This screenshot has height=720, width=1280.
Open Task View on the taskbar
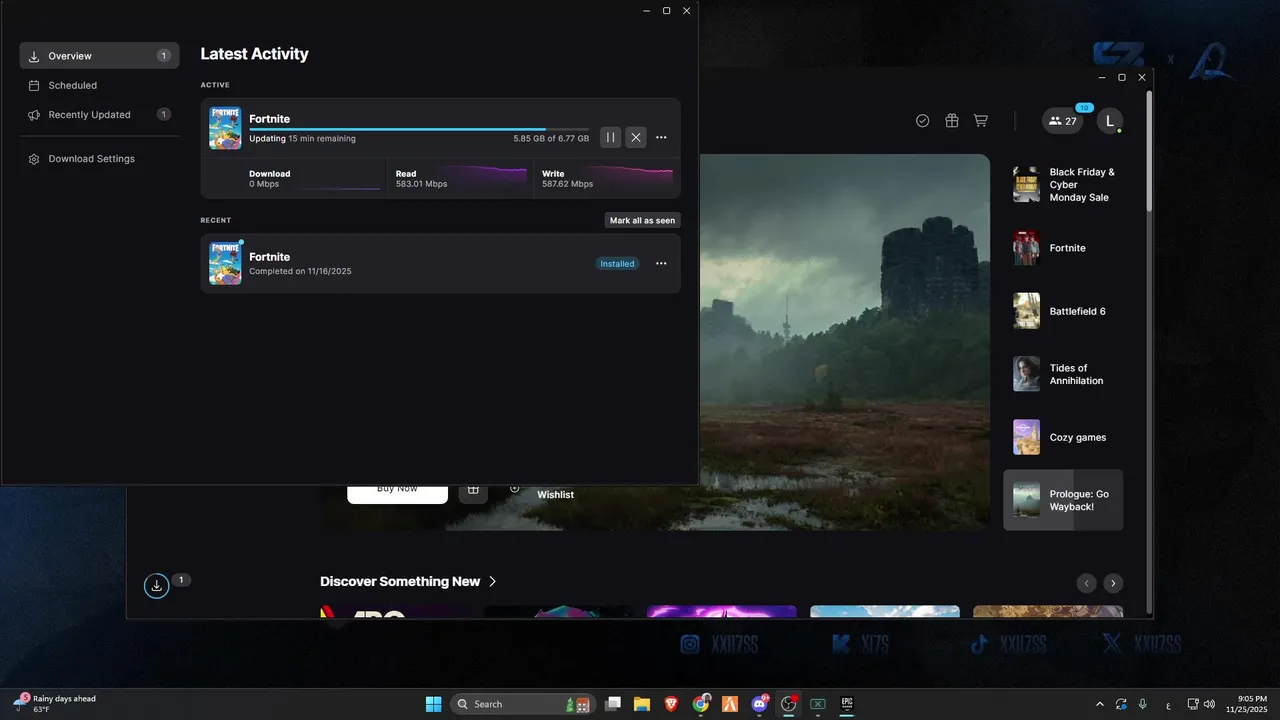613,704
